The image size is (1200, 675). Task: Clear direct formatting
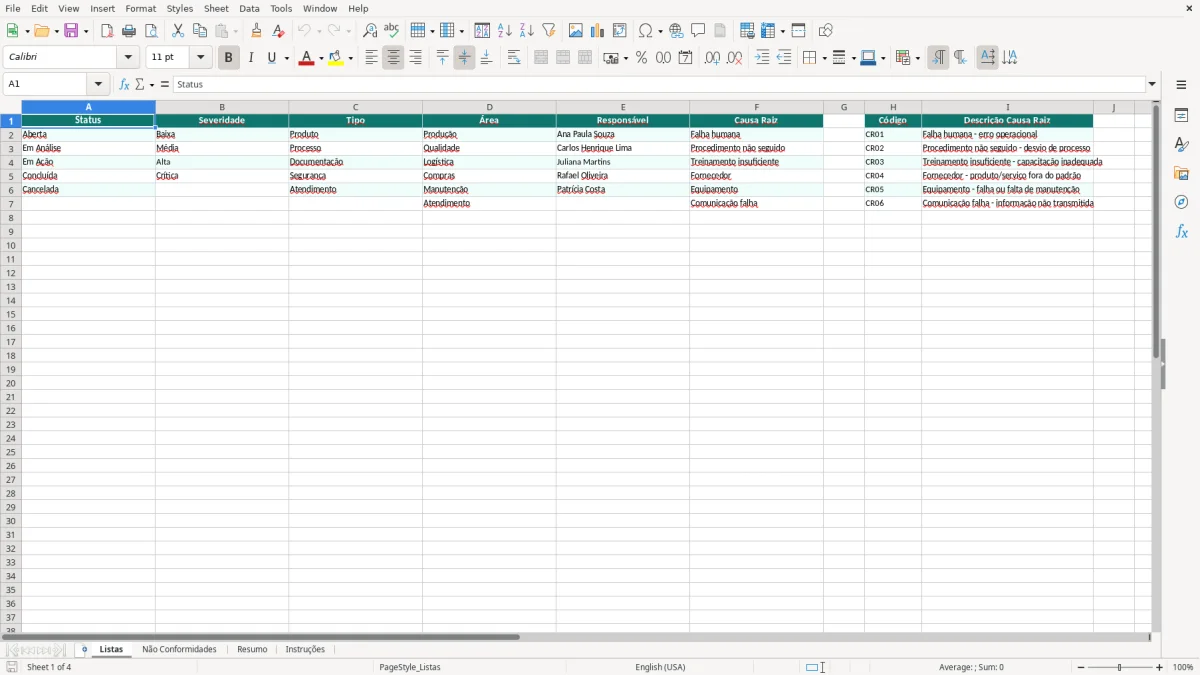point(278,31)
